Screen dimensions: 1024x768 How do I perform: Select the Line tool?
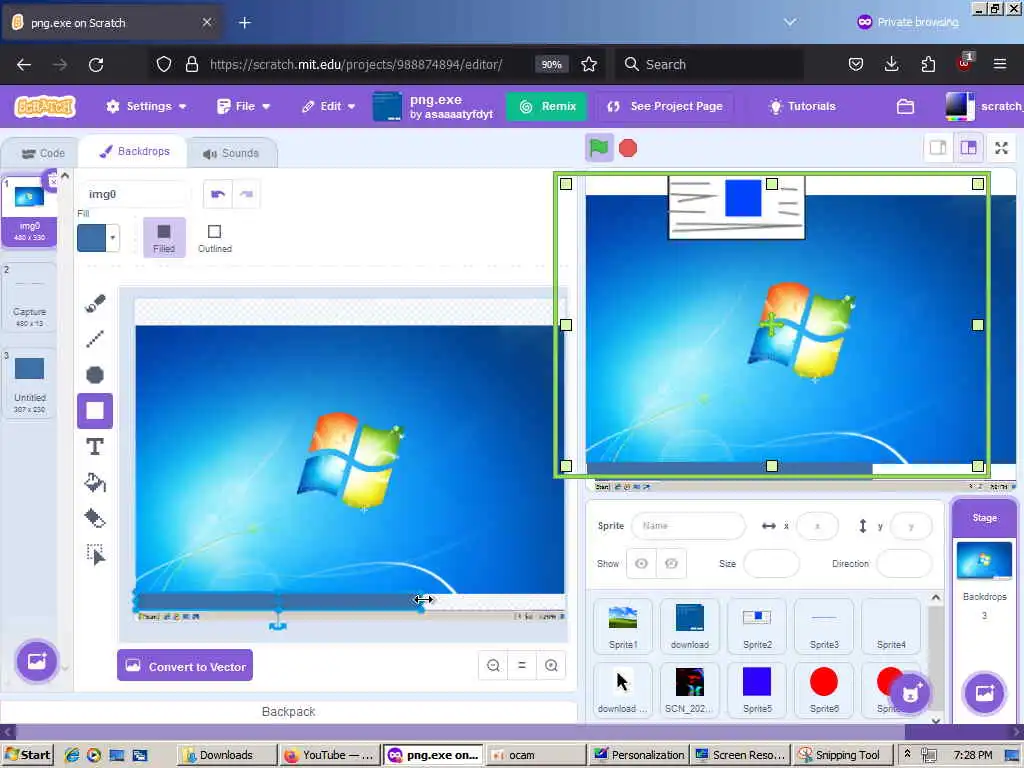95,339
